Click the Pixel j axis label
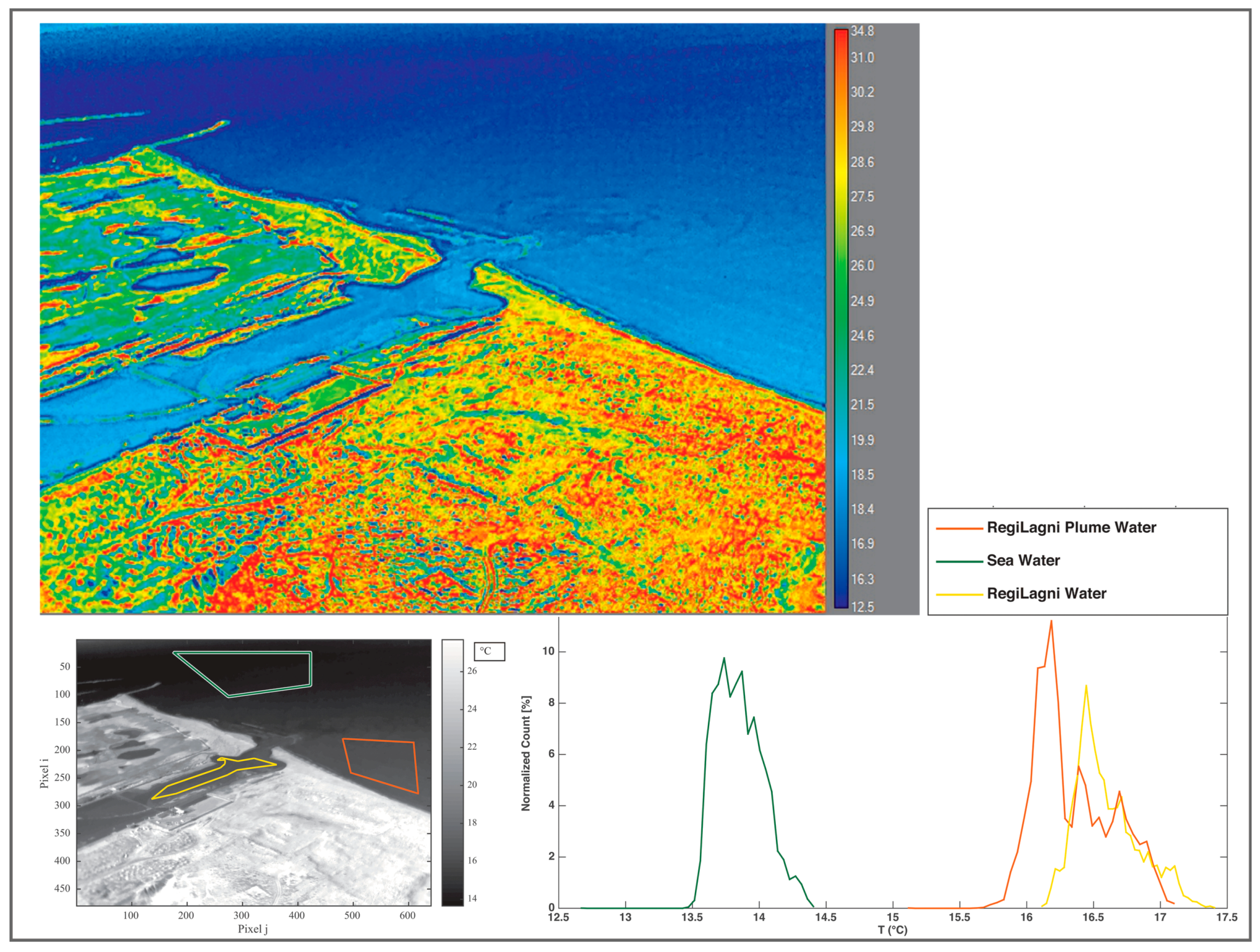 pyautogui.click(x=252, y=929)
